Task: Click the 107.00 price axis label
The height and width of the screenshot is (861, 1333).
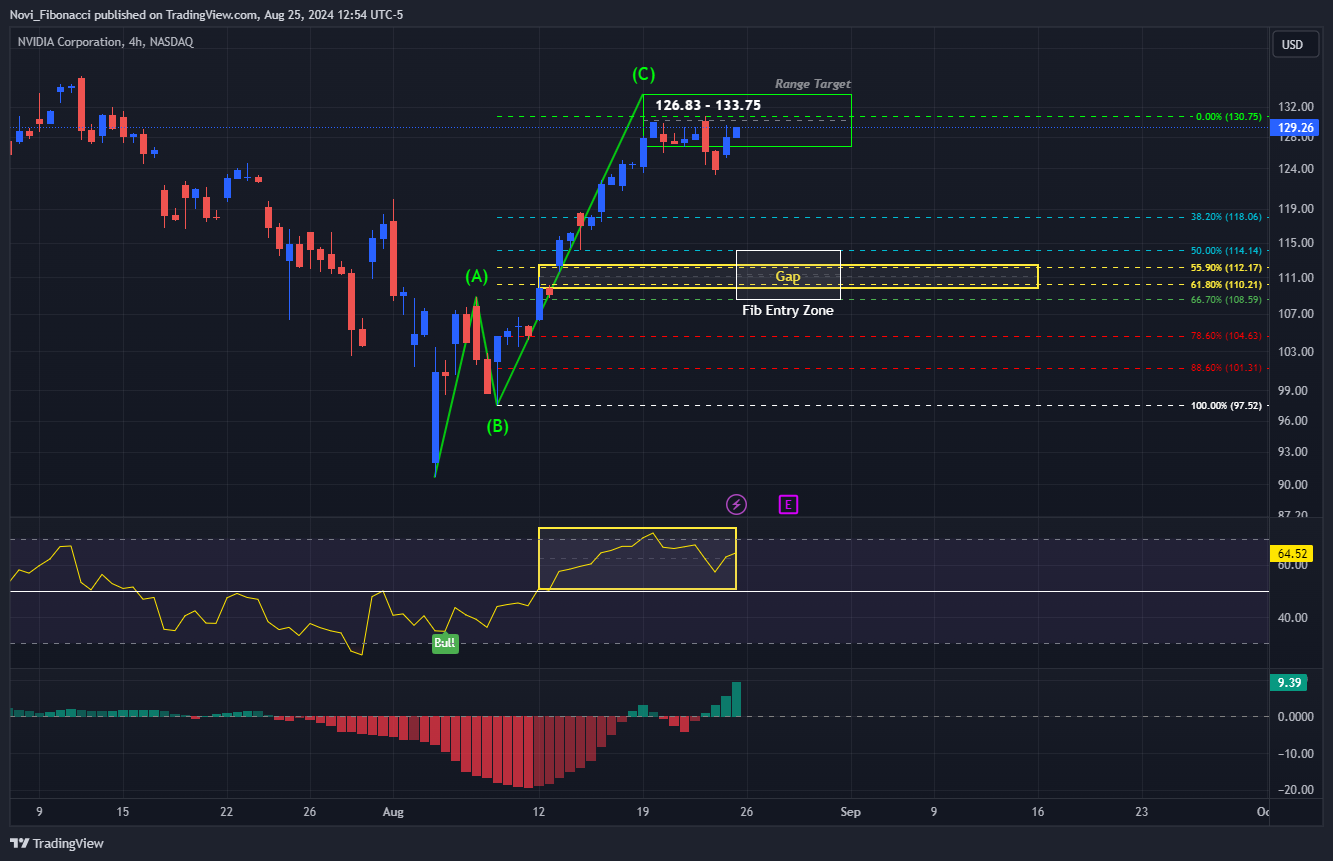Action: 1295,314
